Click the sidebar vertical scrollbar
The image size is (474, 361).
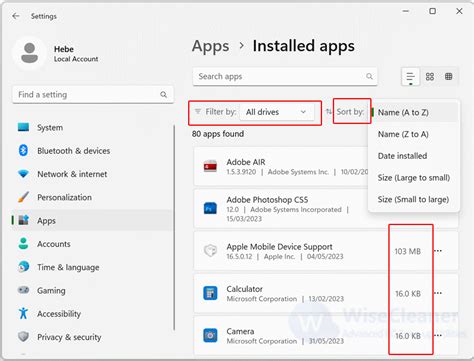click(x=174, y=228)
